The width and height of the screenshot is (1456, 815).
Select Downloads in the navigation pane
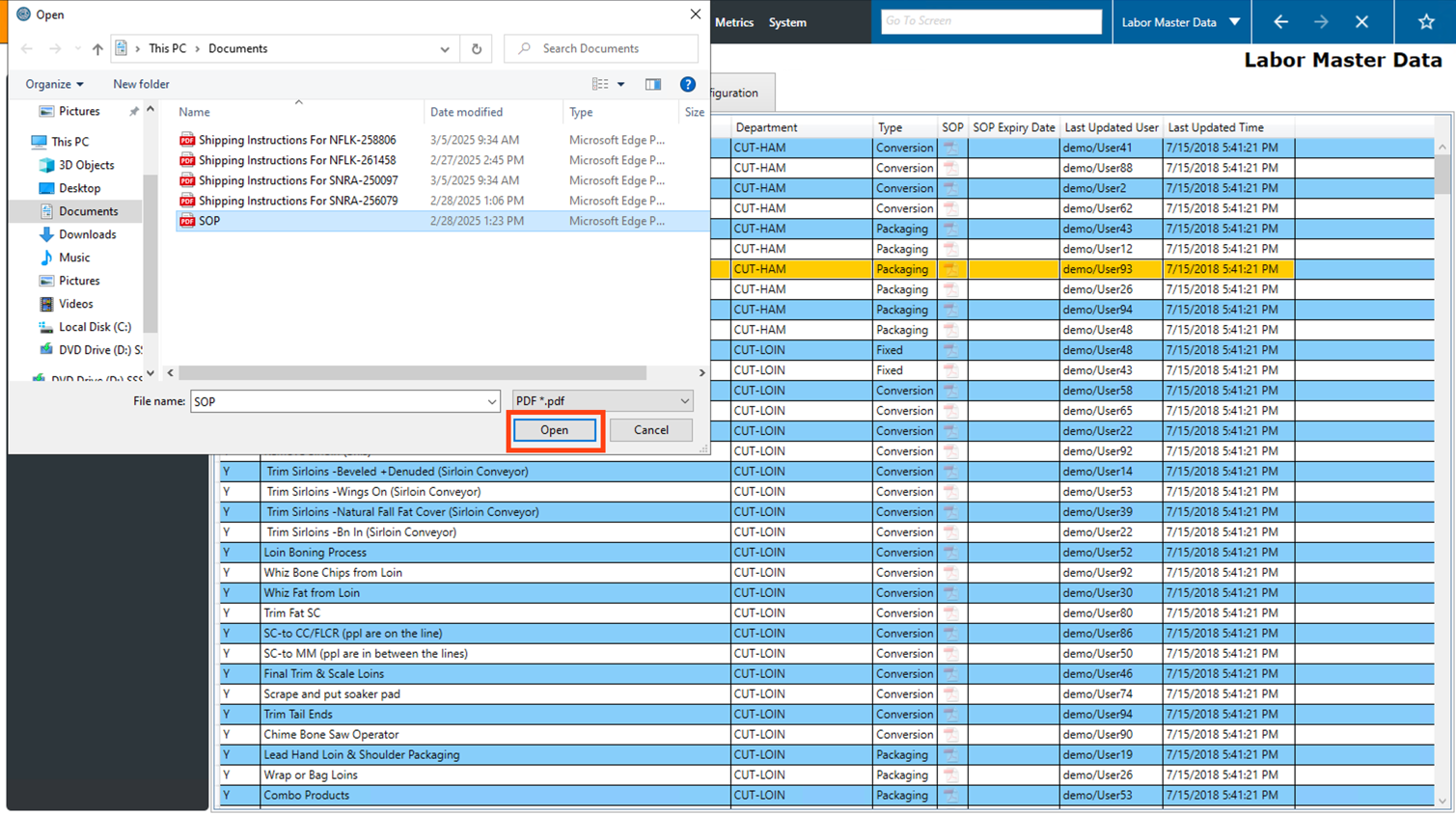(x=87, y=234)
